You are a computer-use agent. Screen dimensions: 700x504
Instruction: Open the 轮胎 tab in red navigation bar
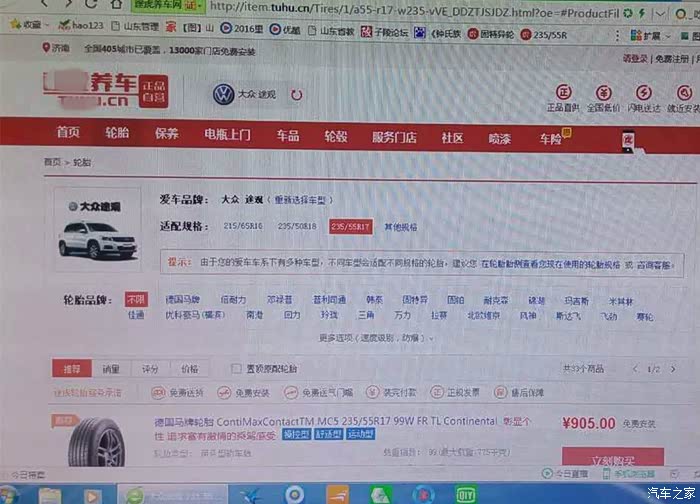[117, 134]
